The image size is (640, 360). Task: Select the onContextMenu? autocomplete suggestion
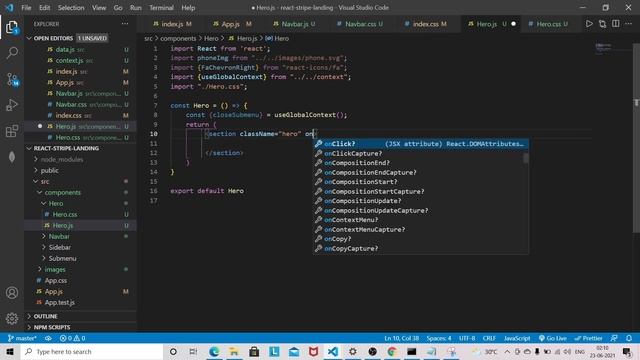tap(421, 220)
